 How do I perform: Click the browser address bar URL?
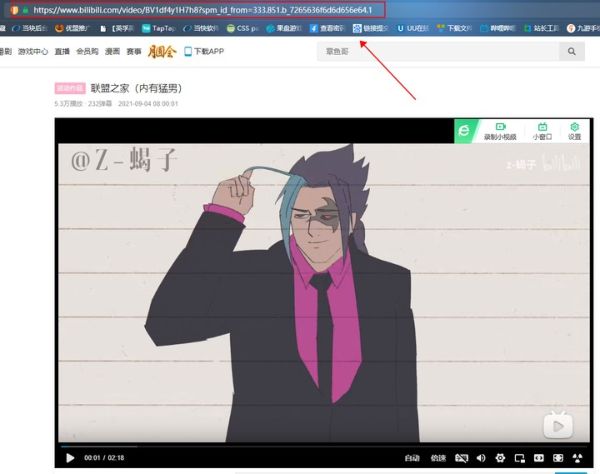pos(203,10)
